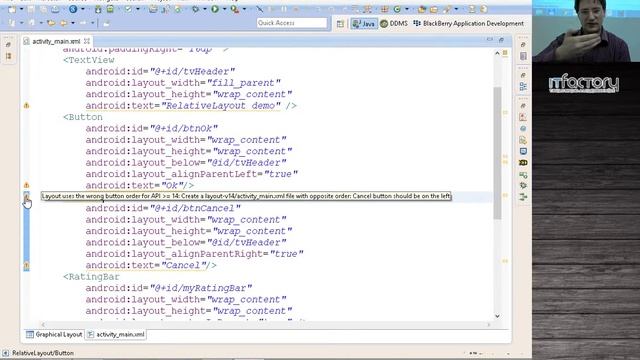The height and width of the screenshot is (360, 640).
Task: Open the Android SDK Manager icon
Action: pos(98,9)
